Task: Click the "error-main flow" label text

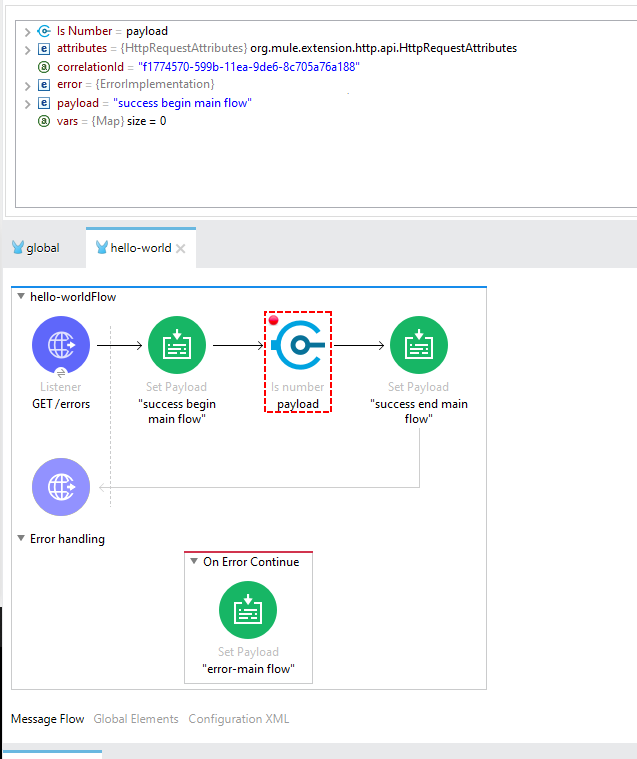Action: 248,668
